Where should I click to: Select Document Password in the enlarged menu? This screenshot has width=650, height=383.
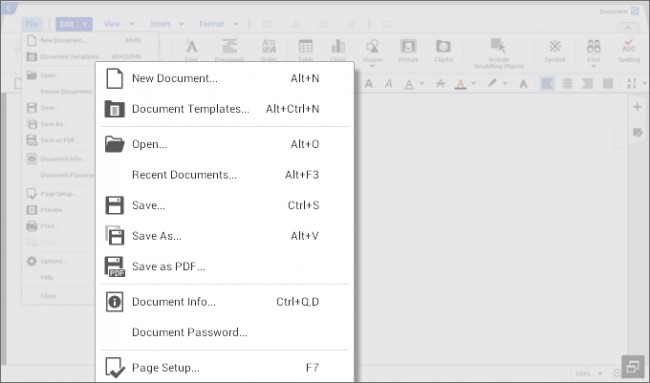225,332
